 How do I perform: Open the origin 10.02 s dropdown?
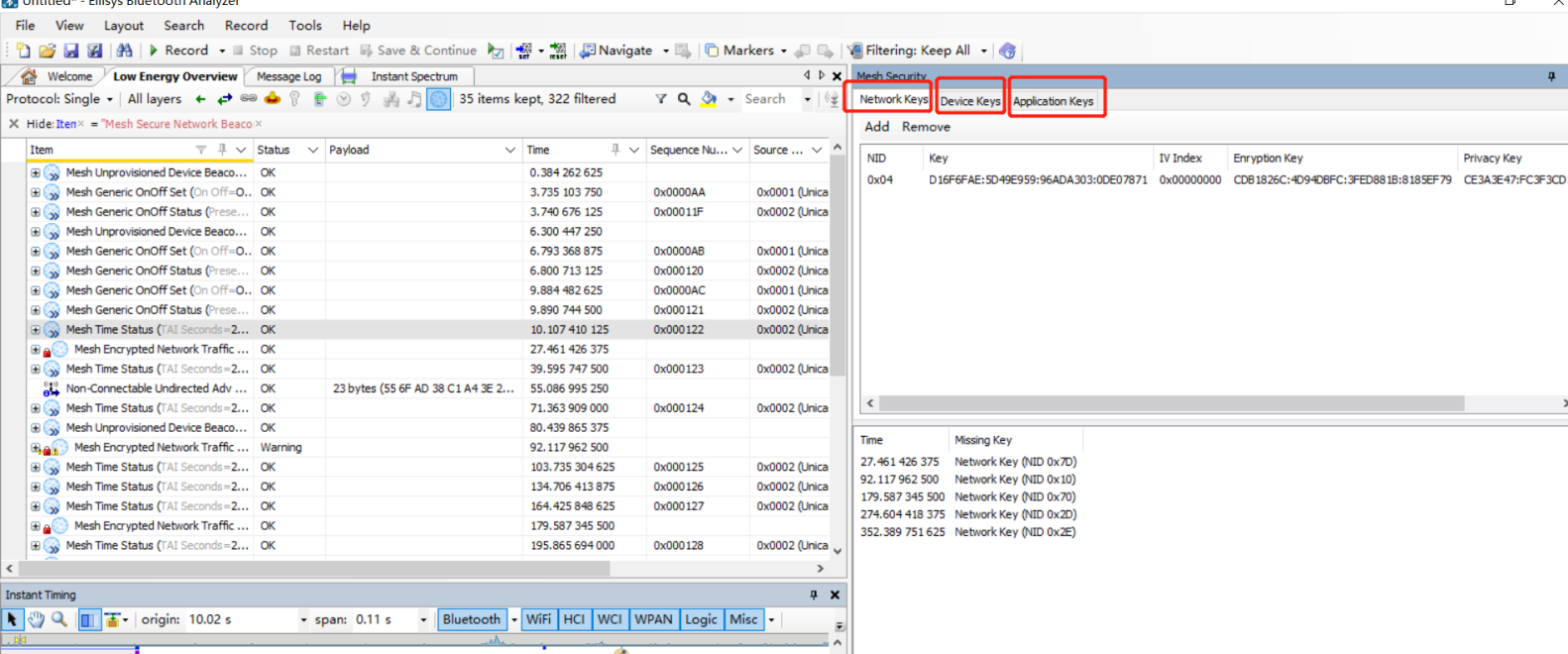tap(303, 619)
